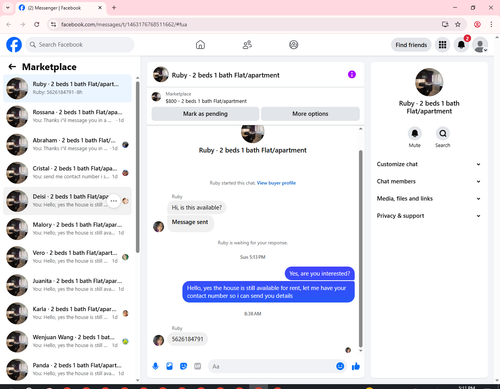
Task: Open the Wenjuan Wang conversation
Action: (67, 341)
